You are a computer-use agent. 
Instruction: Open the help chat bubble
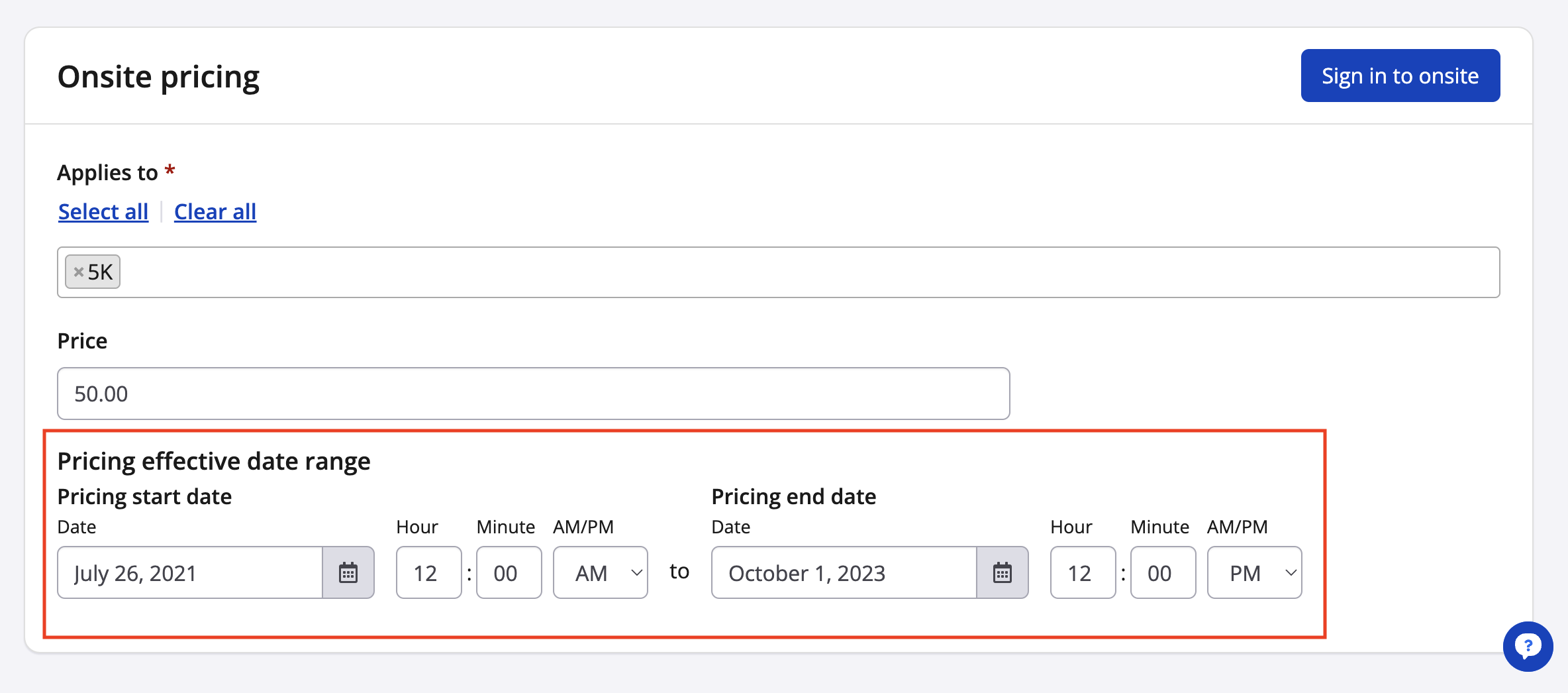click(x=1528, y=646)
